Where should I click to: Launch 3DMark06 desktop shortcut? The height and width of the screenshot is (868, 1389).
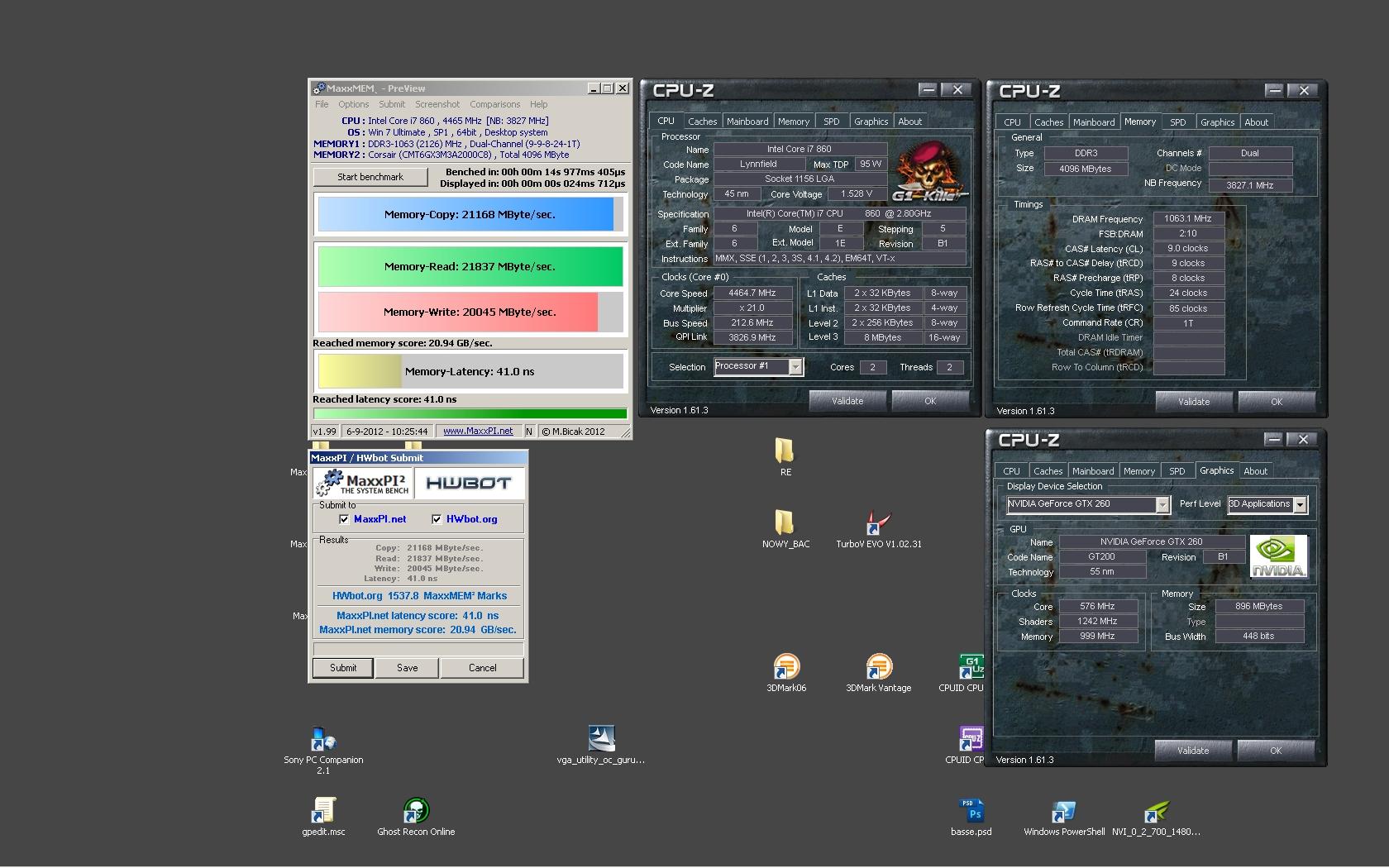[785, 666]
